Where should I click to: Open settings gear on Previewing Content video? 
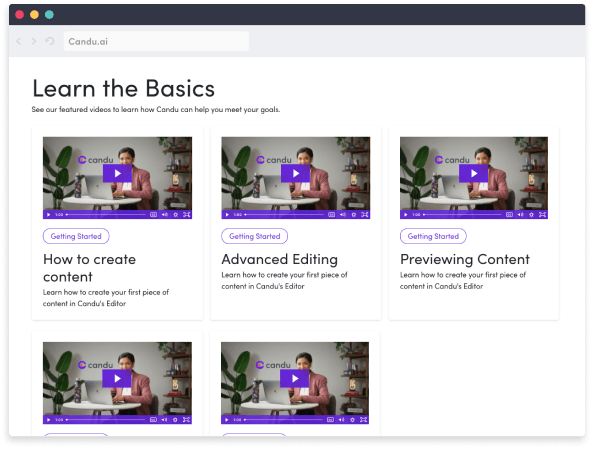pyautogui.click(x=531, y=214)
